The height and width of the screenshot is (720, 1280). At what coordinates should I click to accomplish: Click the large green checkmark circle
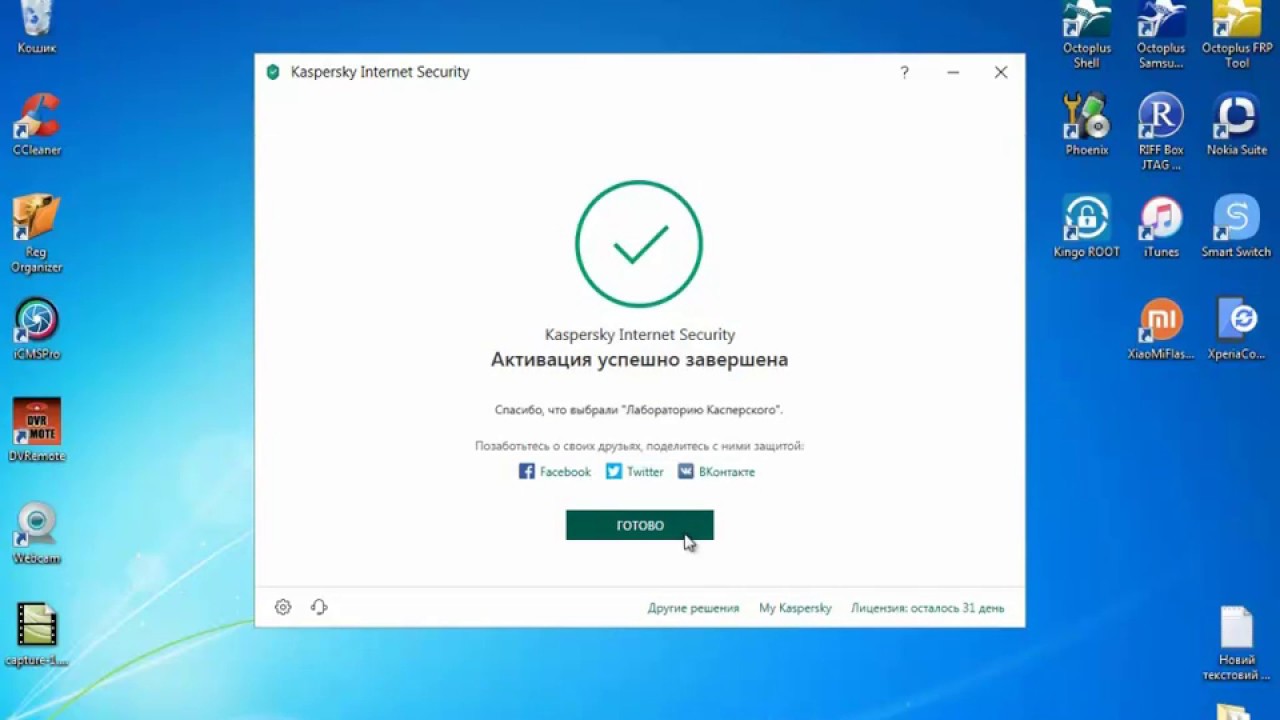pos(639,243)
